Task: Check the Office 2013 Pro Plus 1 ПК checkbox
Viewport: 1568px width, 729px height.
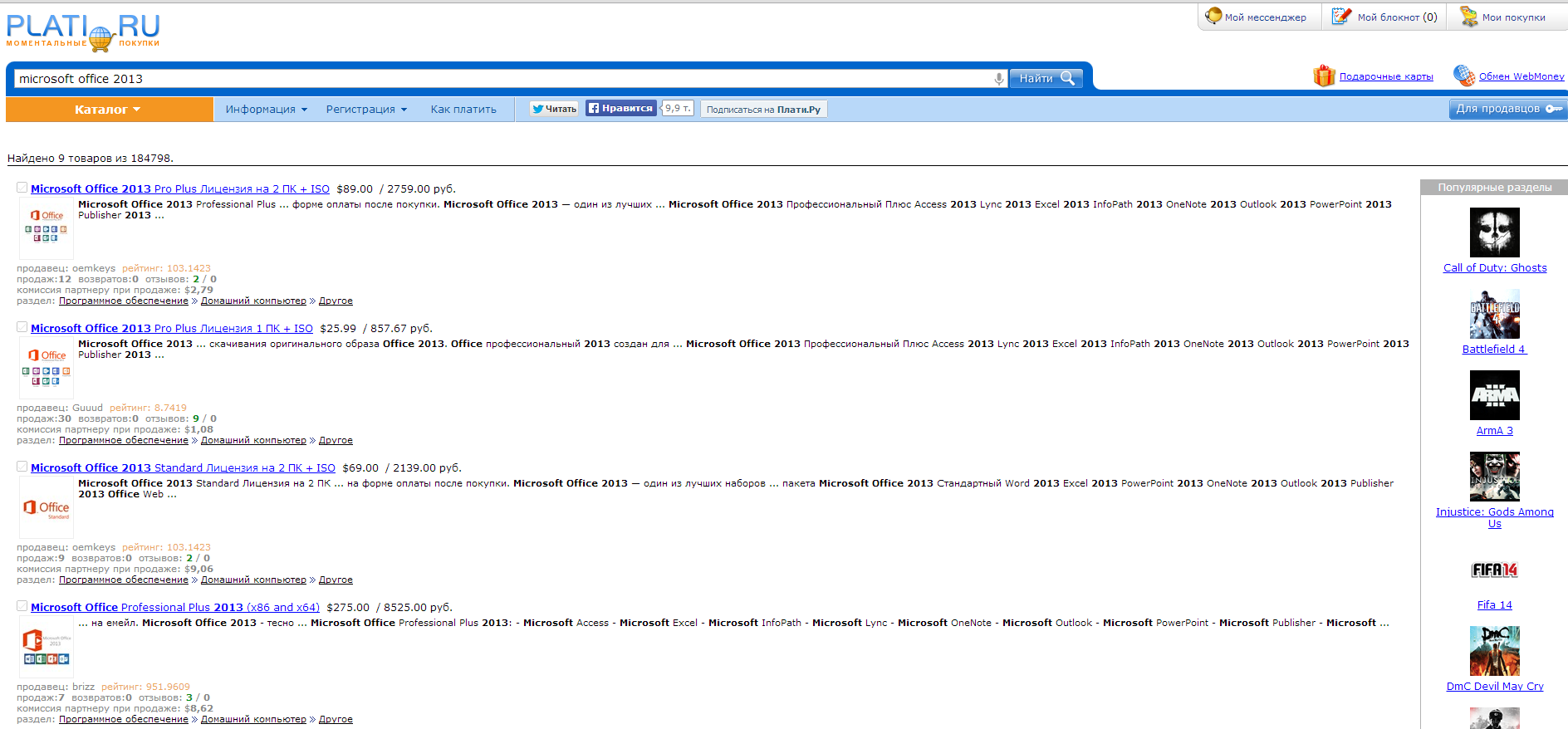Action: tap(22, 327)
